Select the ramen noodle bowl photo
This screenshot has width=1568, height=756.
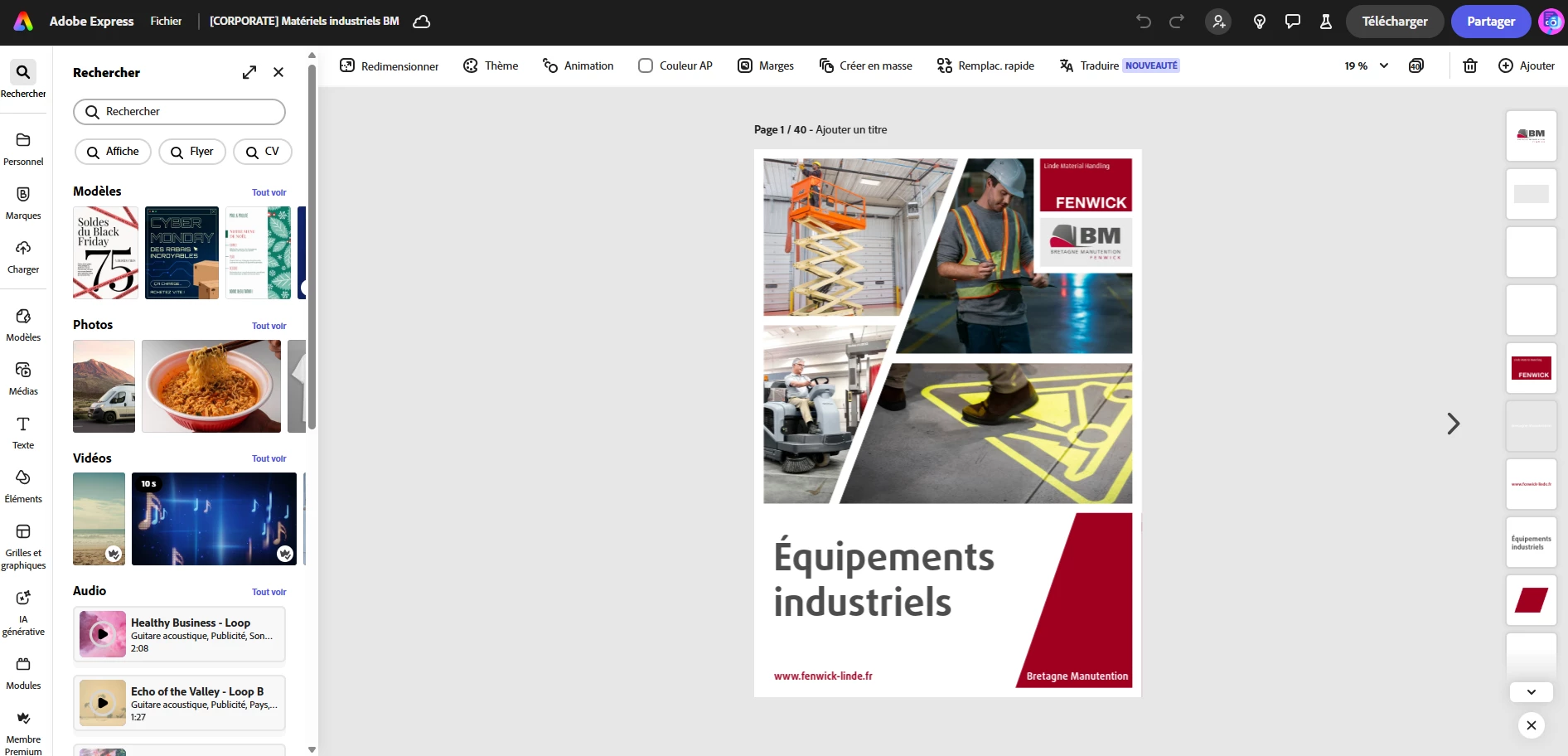click(x=211, y=386)
